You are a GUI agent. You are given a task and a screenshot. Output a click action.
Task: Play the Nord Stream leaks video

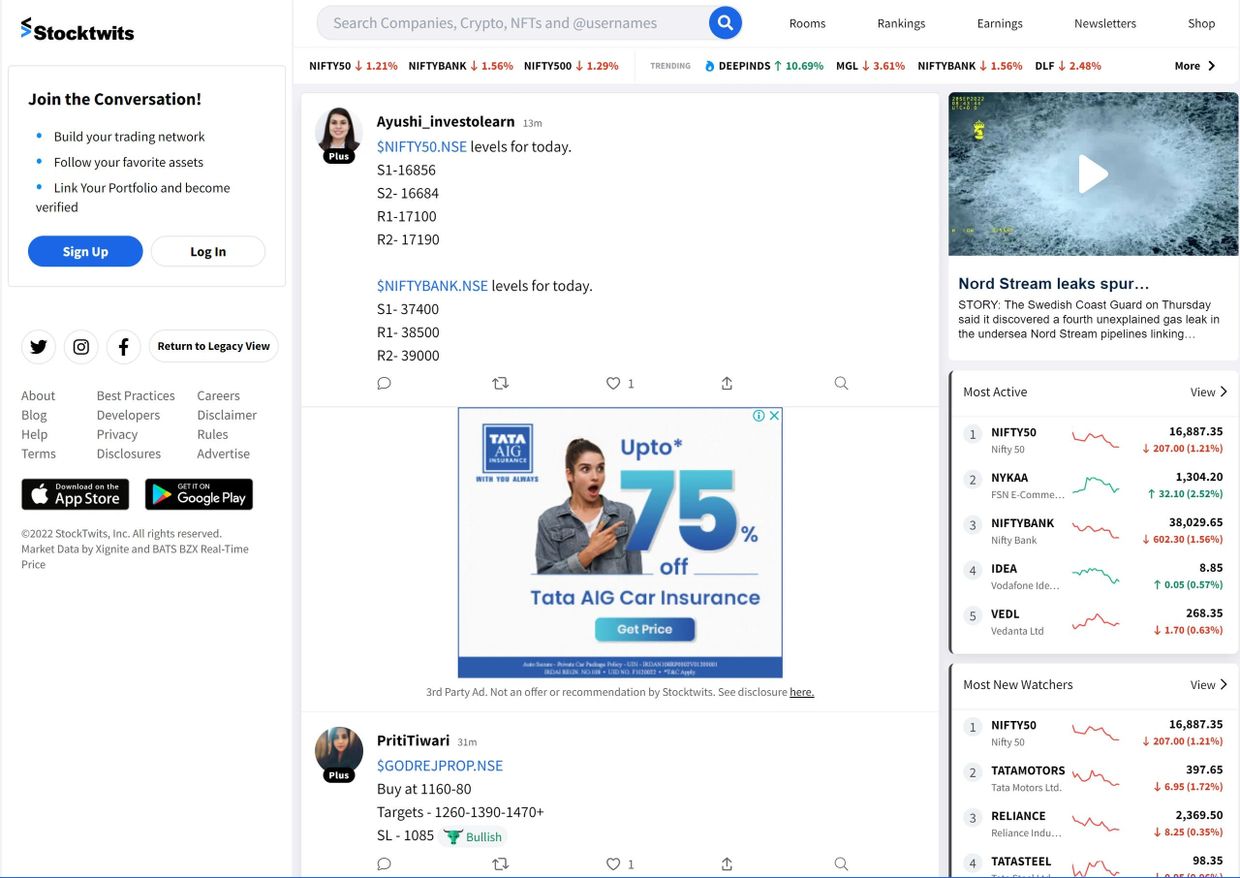point(1093,174)
